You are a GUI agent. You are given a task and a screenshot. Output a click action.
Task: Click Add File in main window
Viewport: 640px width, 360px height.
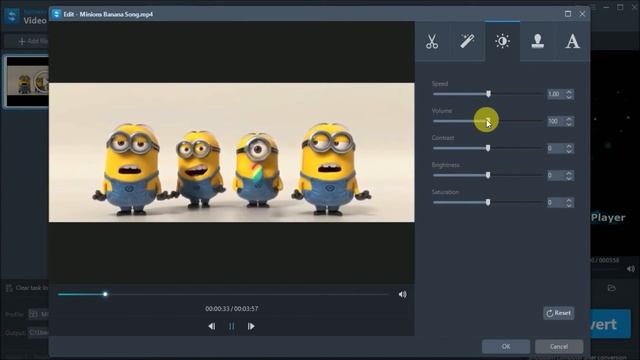(x=33, y=41)
